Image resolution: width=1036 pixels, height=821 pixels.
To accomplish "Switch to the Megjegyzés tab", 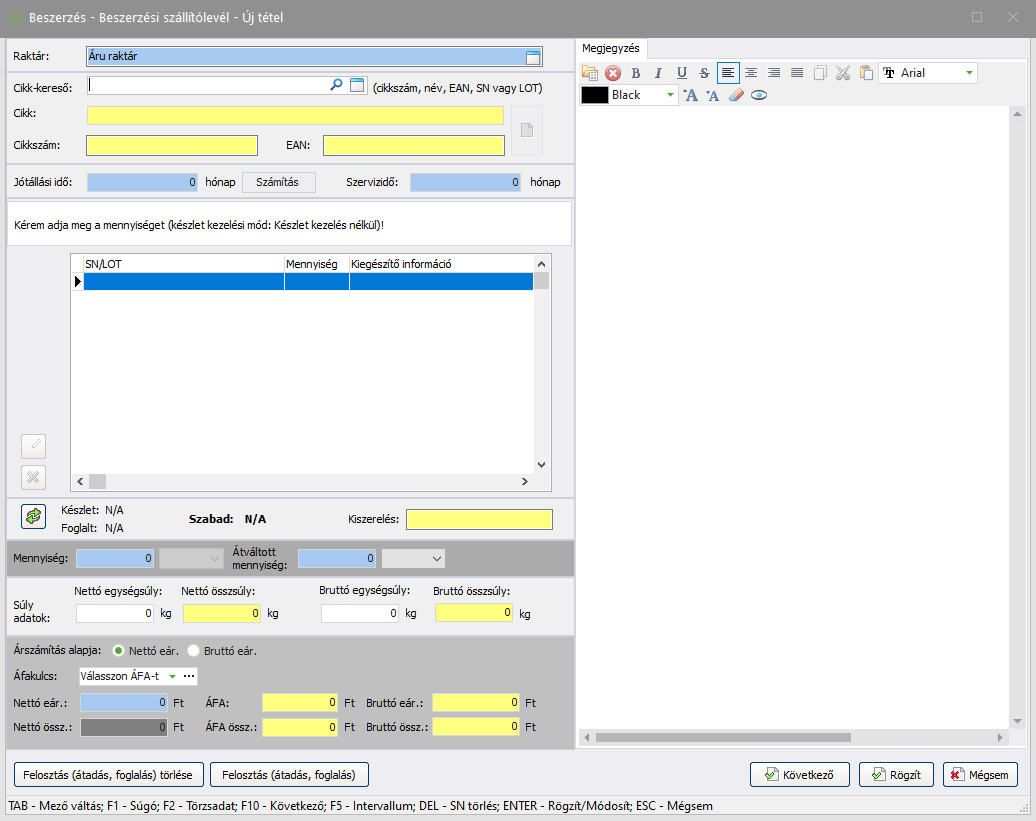I will click(x=610, y=48).
